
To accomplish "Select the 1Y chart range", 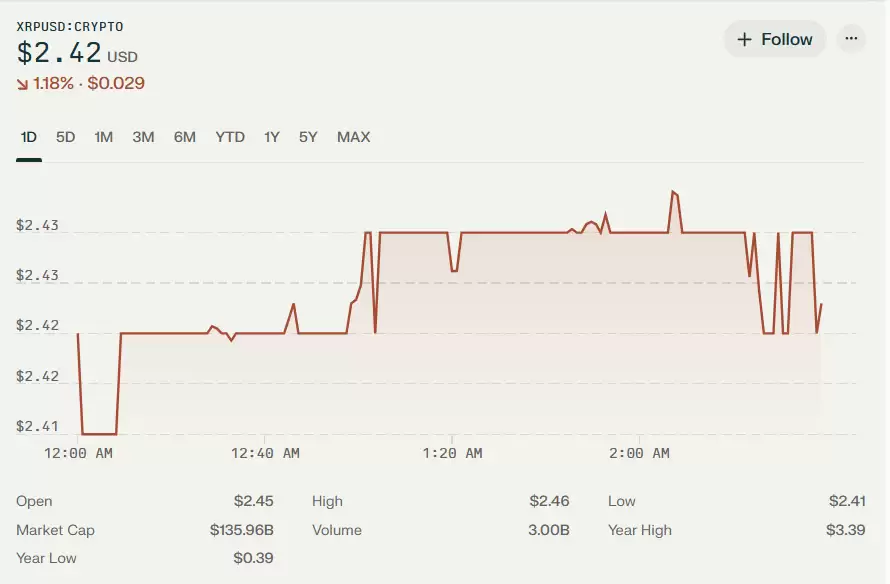I will [271, 137].
